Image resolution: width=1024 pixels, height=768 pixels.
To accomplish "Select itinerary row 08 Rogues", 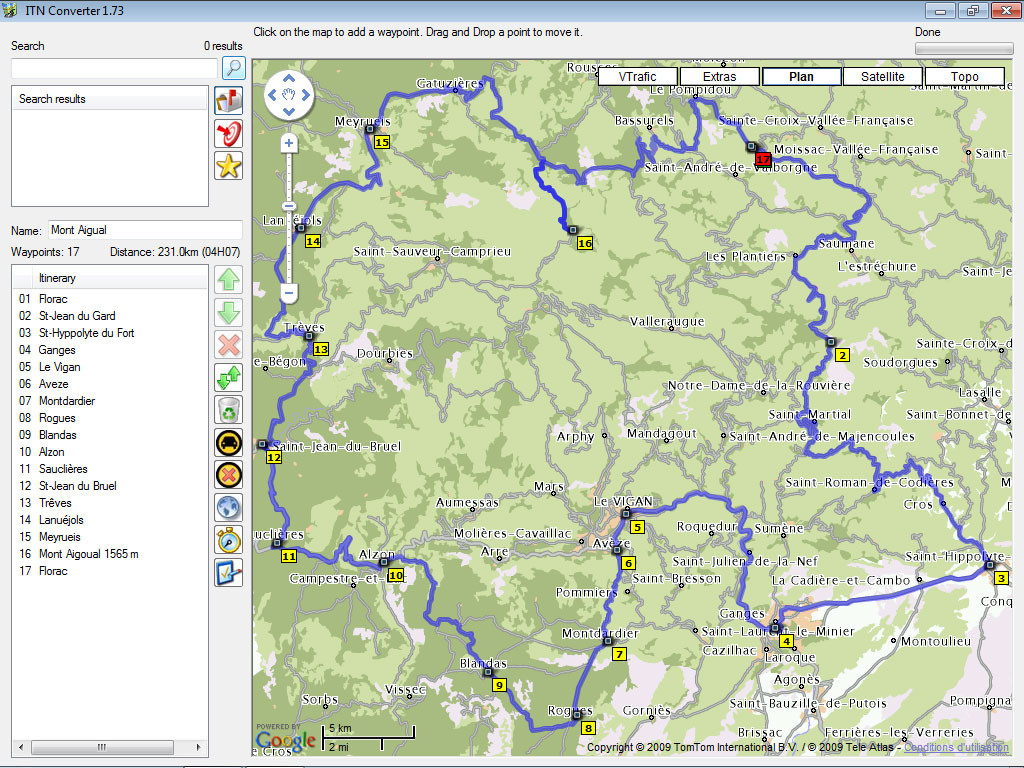I will 110,418.
